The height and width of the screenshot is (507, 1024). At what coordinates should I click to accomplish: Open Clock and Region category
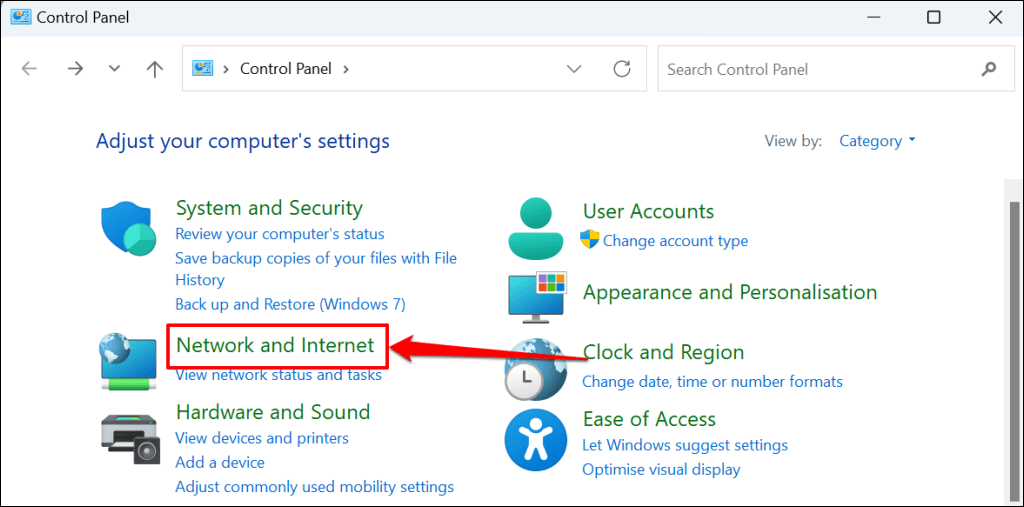click(x=663, y=353)
